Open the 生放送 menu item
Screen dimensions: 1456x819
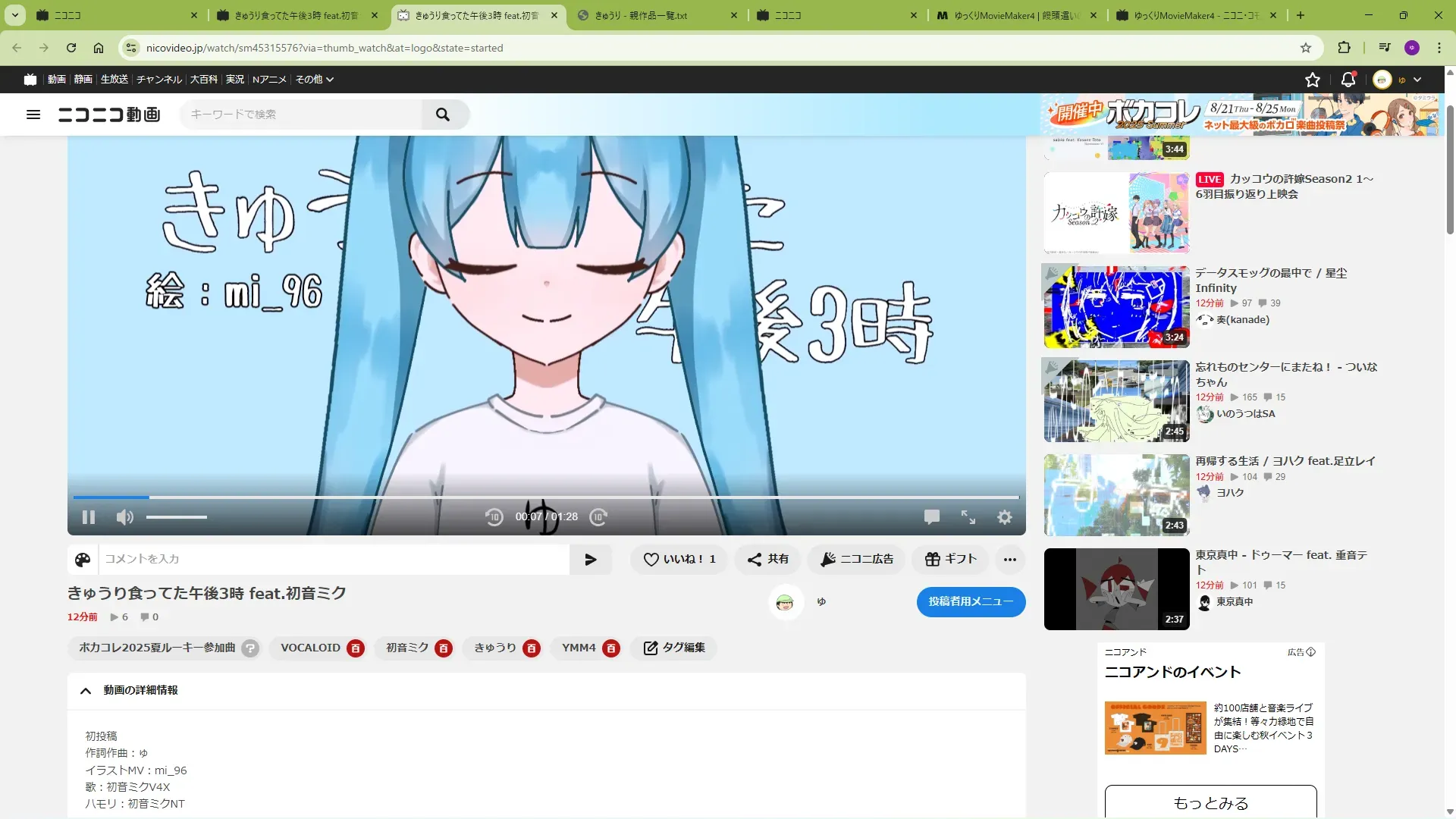[x=115, y=80]
